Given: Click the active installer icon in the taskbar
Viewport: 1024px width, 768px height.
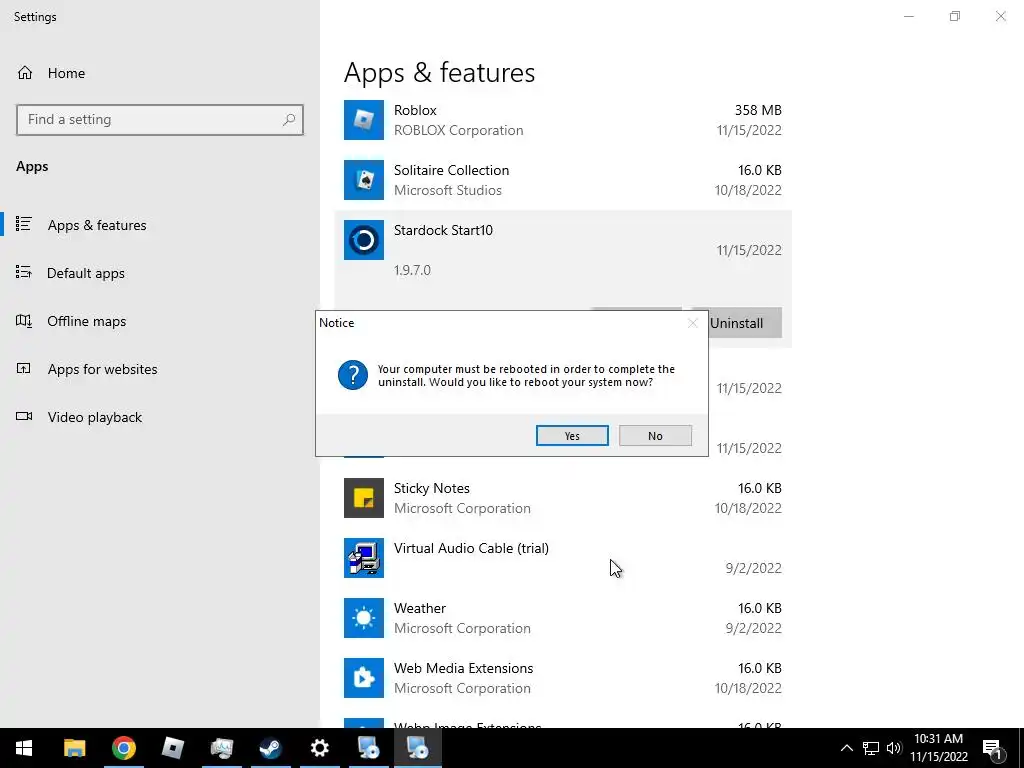Looking at the screenshot, I should [417, 748].
